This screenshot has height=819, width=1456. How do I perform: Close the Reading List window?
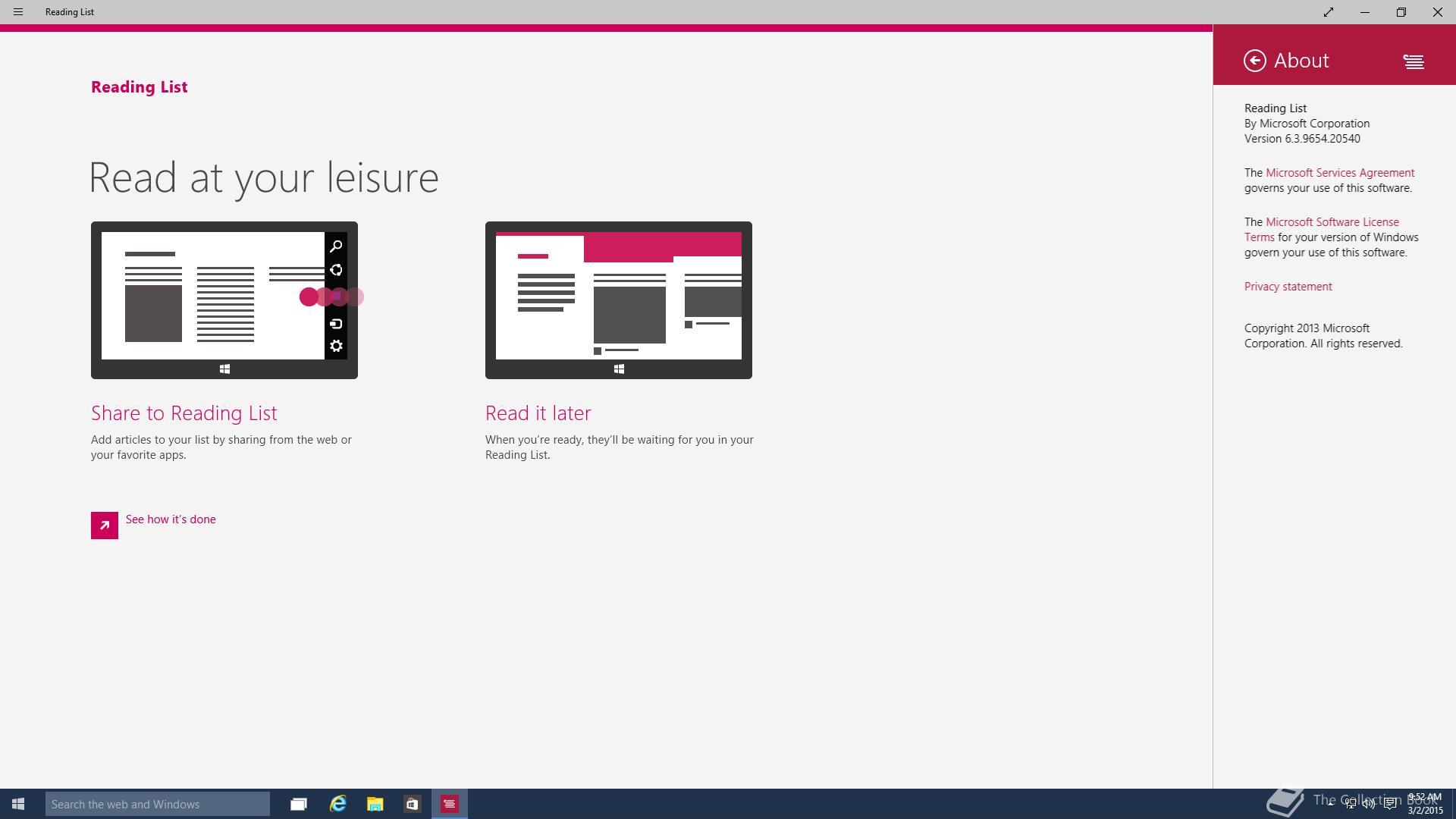pos(1438,12)
